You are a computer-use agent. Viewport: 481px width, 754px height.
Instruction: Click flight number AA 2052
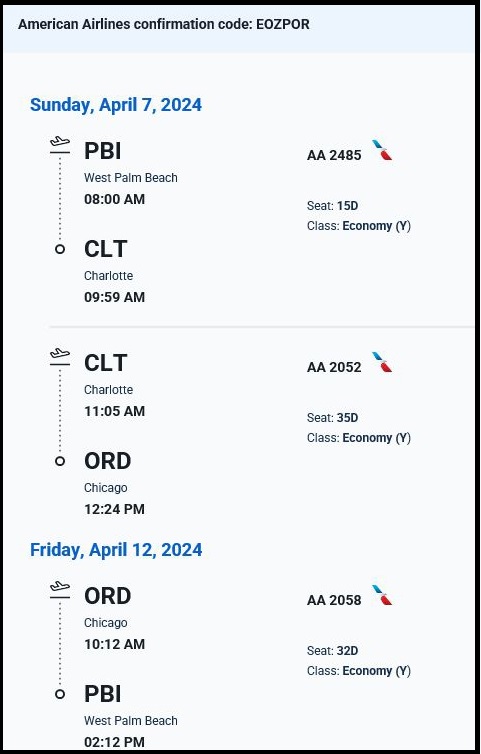[334, 367]
